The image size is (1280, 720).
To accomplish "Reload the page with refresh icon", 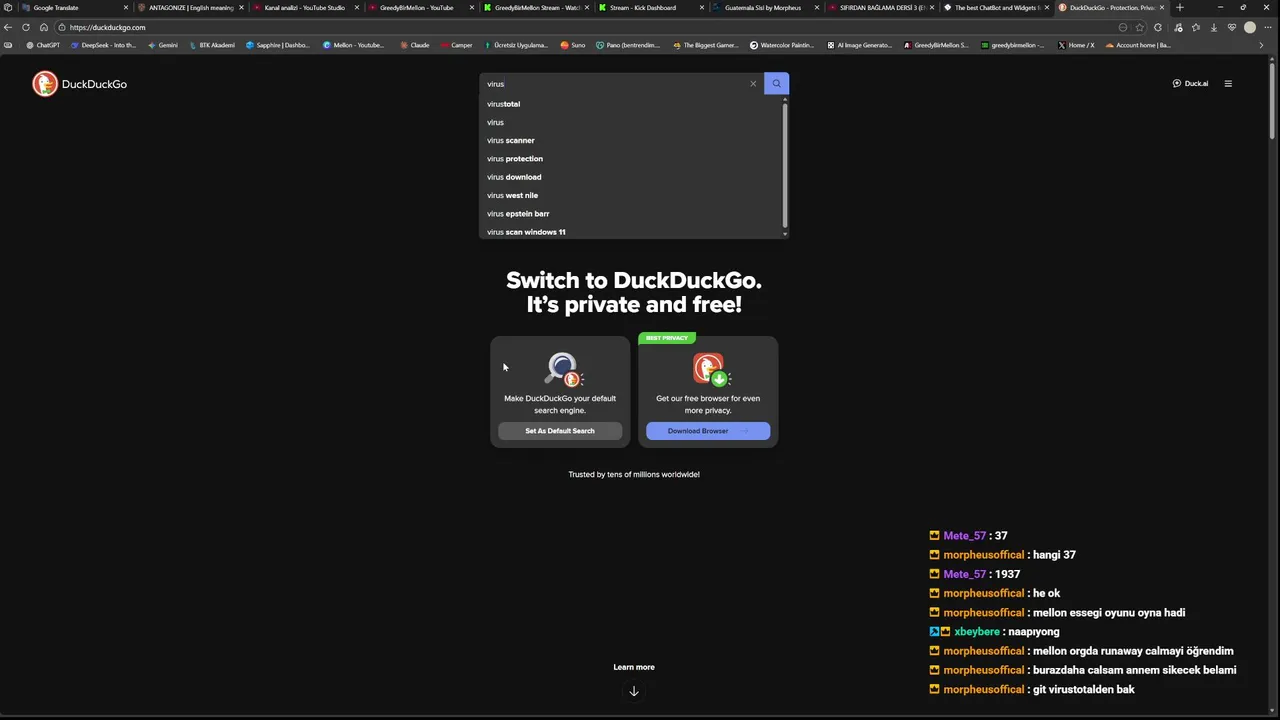I will point(26,27).
